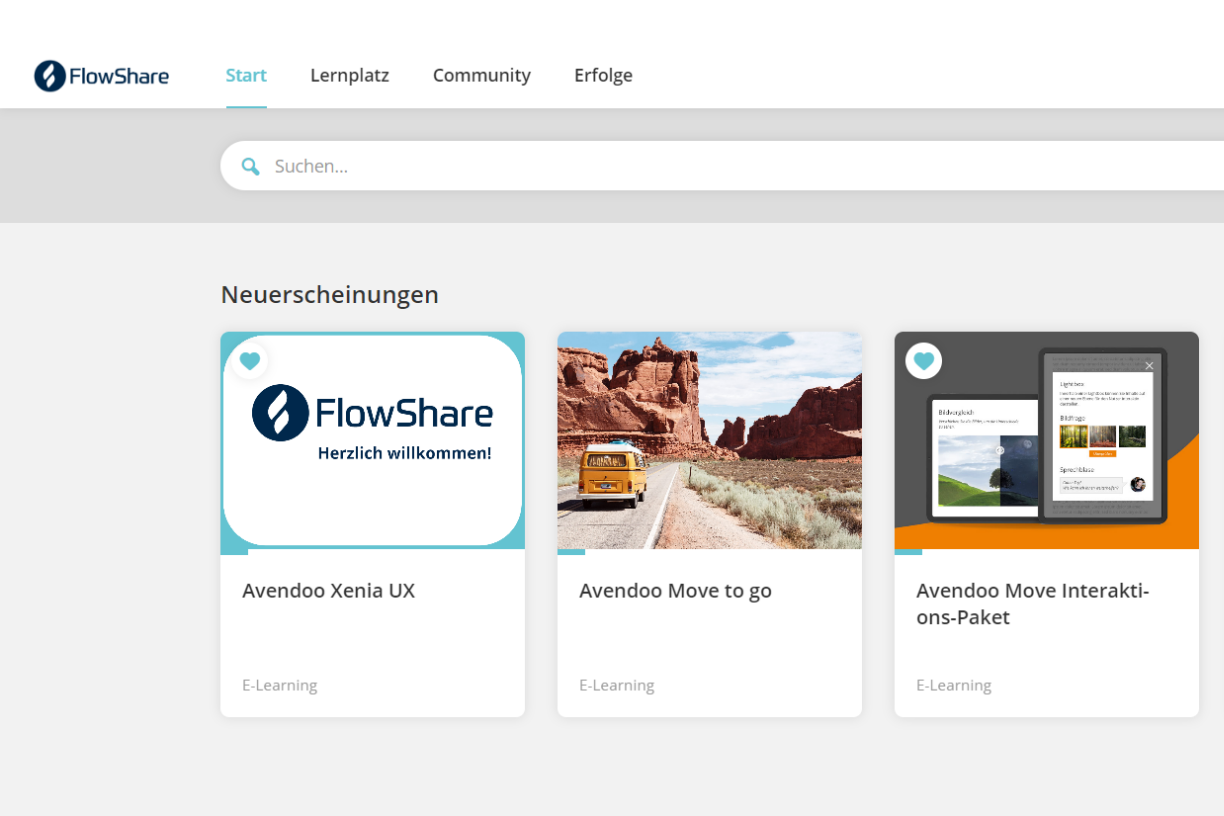1224x816 pixels.
Task: Toggle favorite heart on Avendoo Xenia UX card
Action: 250,361
